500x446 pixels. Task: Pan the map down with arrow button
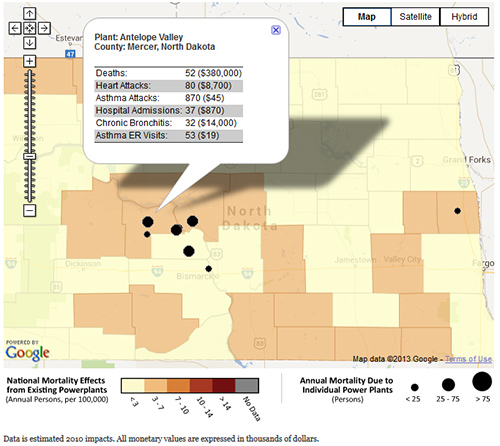coord(29,43)
